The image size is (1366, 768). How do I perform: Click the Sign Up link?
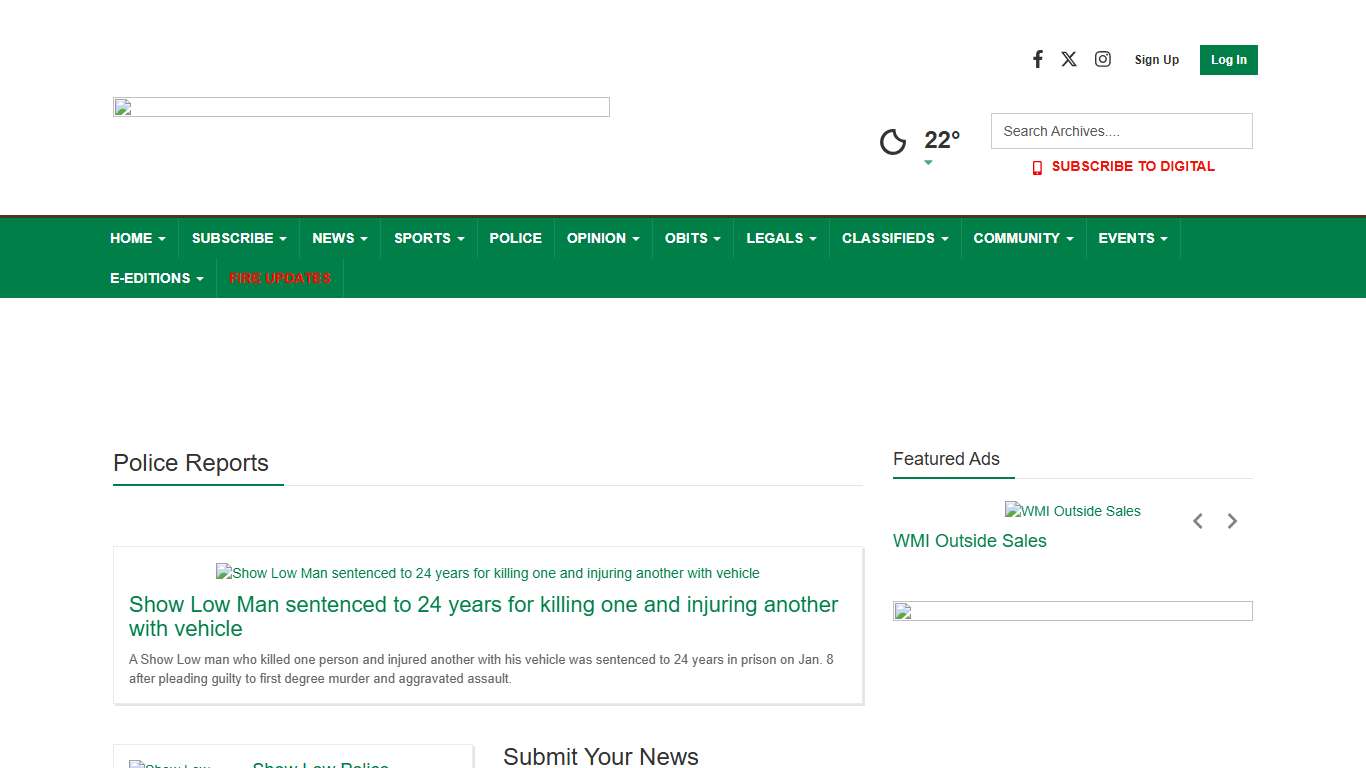pos(1156,60)
